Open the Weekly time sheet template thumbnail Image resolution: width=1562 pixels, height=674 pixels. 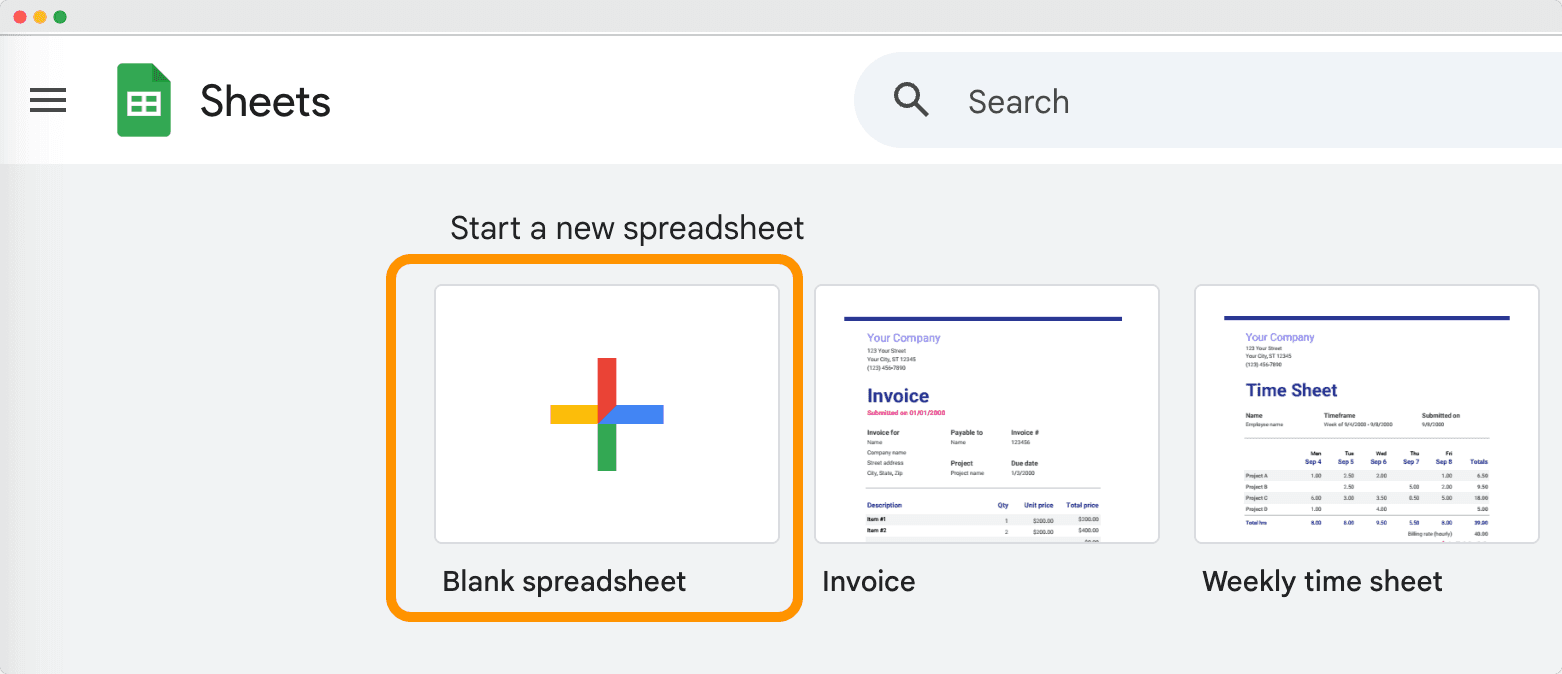[1367, 414]
